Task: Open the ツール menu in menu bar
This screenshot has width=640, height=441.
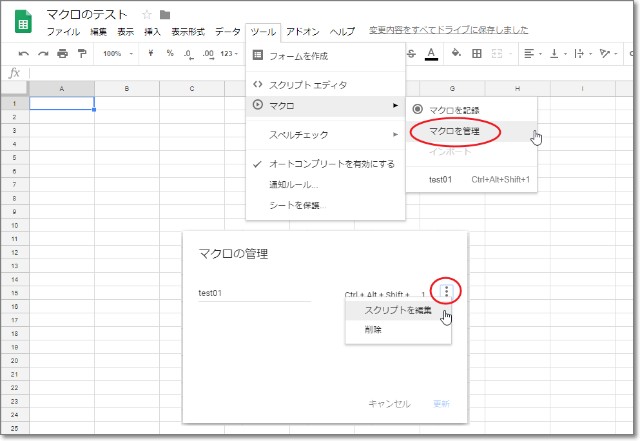Action: coord(263,32)
